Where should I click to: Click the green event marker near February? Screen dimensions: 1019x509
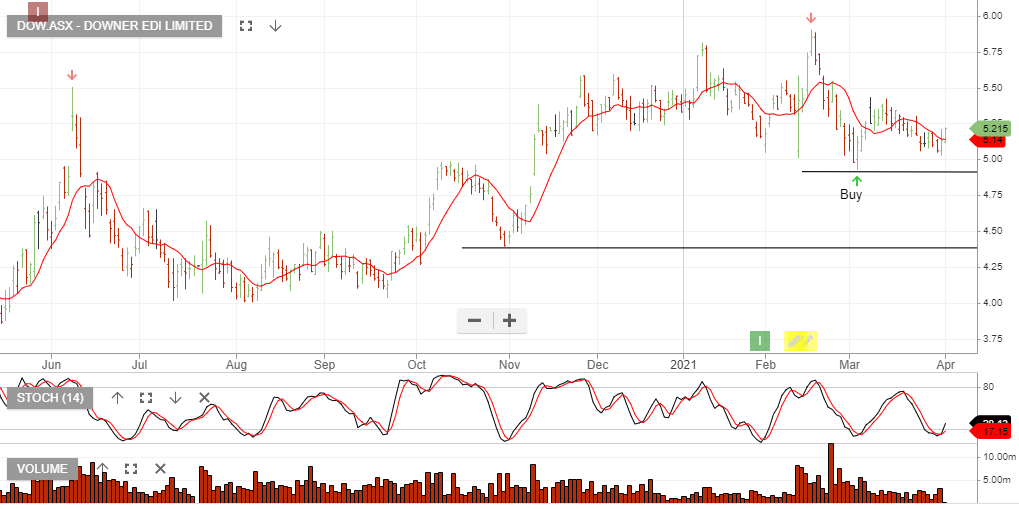coord(761,341)
